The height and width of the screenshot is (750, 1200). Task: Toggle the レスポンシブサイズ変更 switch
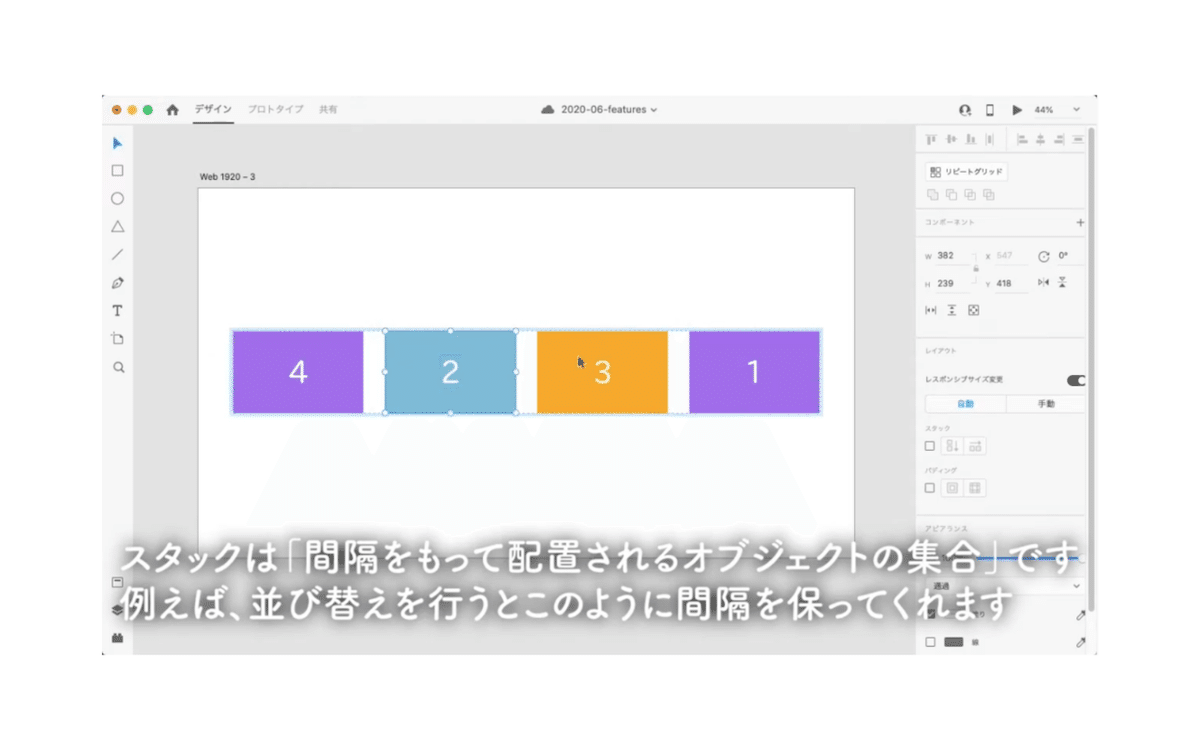(1076, 380)
